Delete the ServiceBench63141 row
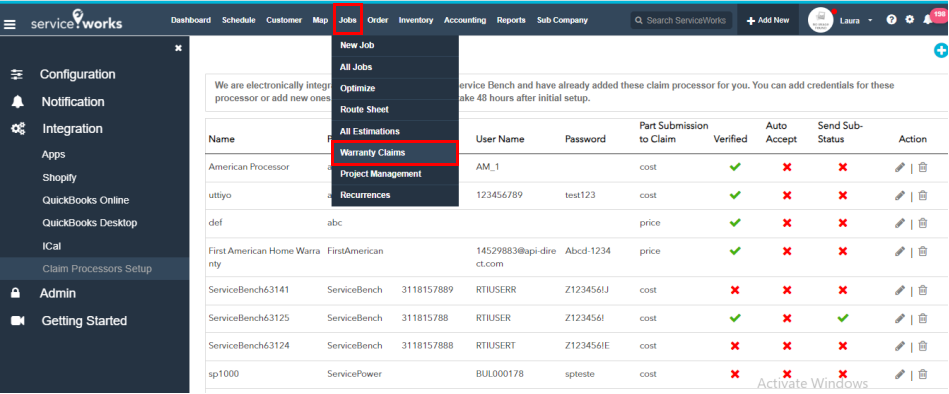 922,290
